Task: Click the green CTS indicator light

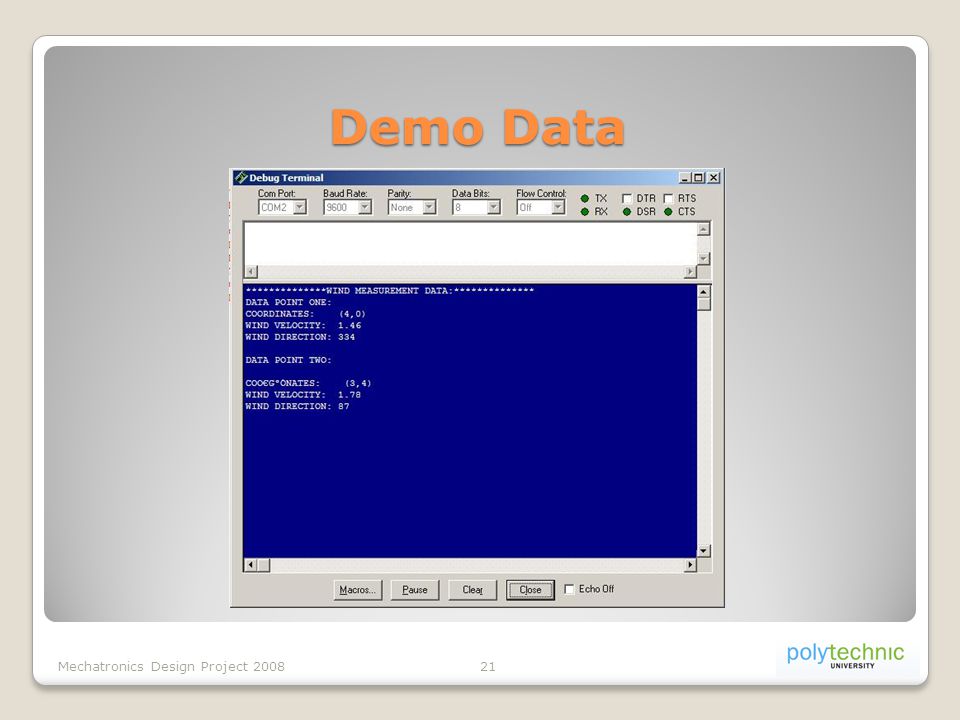Action: click(x=668, y=211)
